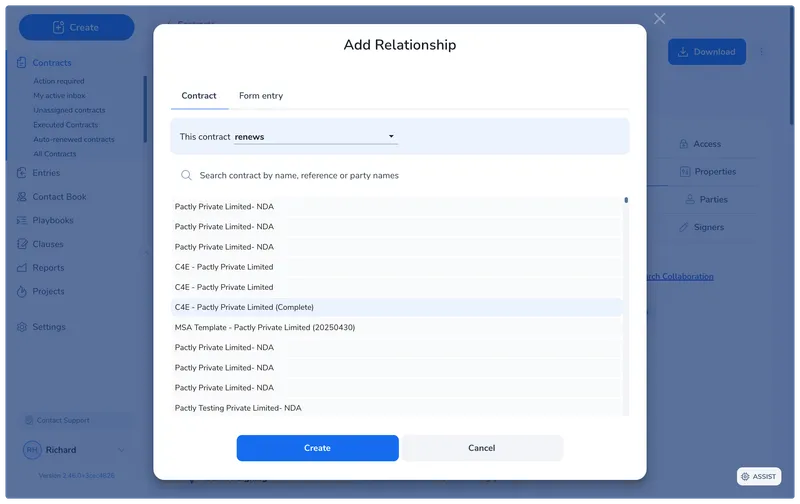This screenshot has width=800, height=504.
Task: Open Action required in sidebar
Action: click(x=59, y=81)
